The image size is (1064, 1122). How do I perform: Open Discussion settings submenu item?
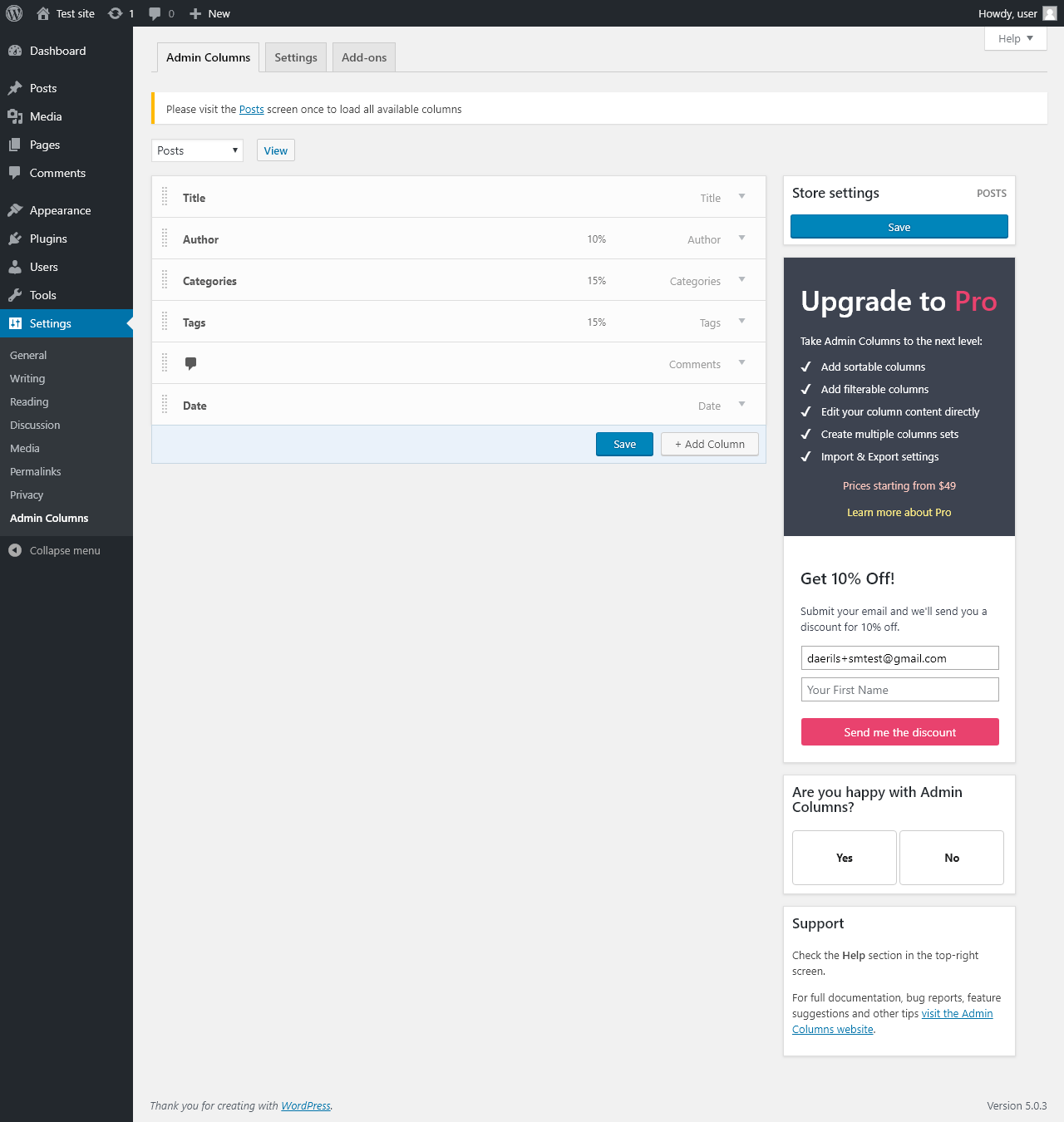(x=35, y=425)
